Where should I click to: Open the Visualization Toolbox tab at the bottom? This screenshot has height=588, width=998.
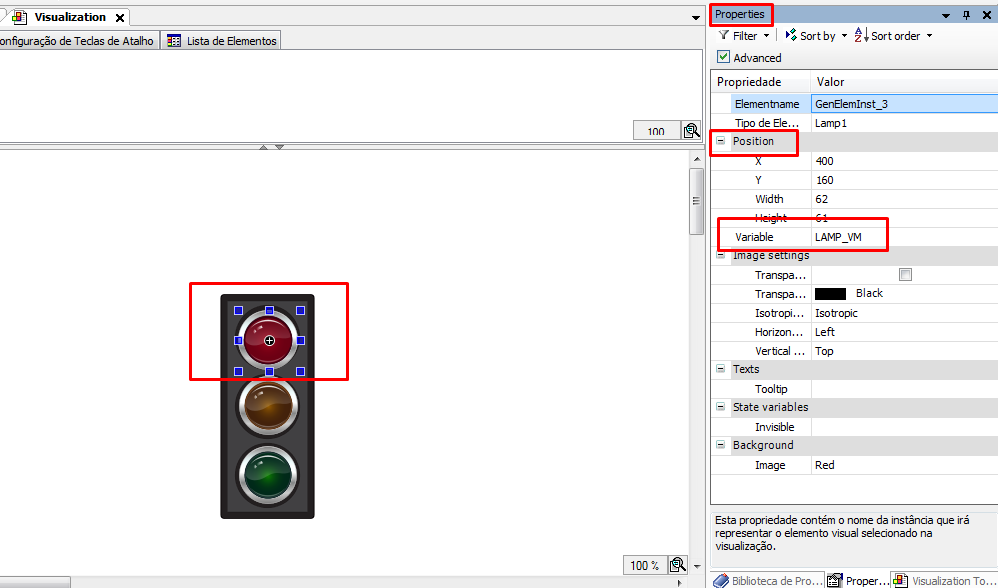click(945, 579)
